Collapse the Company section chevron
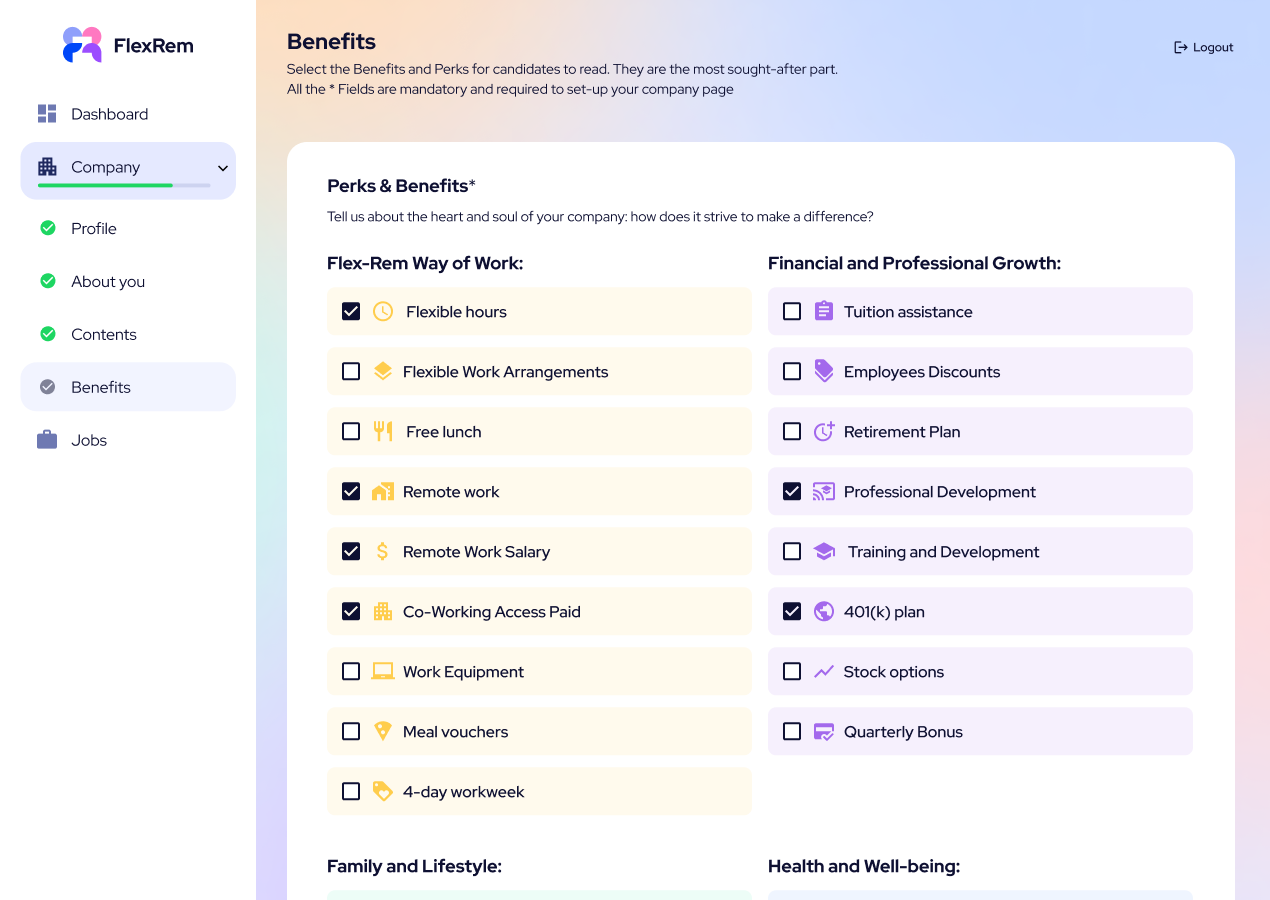 (x=223, y=168)
